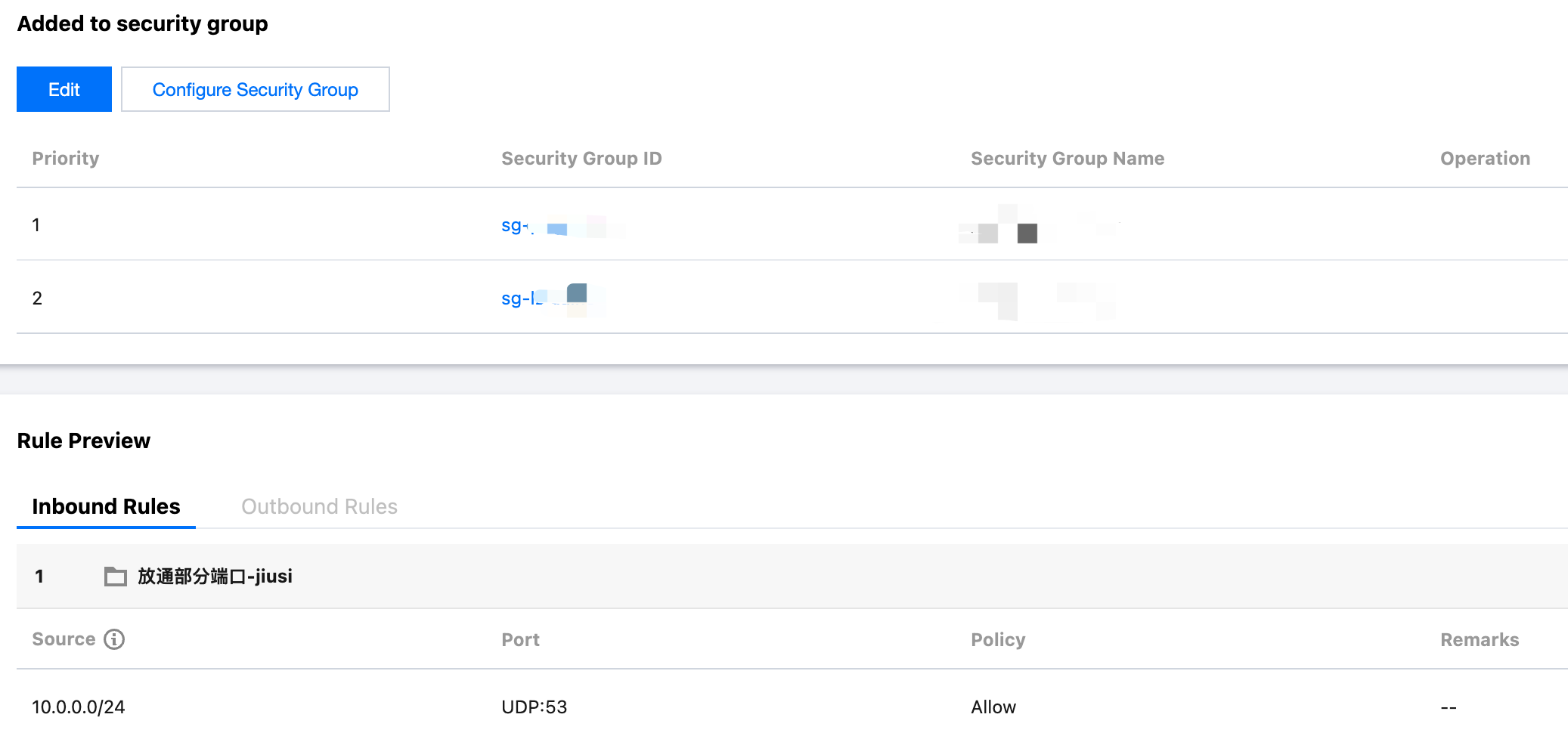Image resolution: width=1568 pixels, height=736 pixels.
Task: Expand the 放通部分端口-jiusi rule group
Action: pos(215,577)
